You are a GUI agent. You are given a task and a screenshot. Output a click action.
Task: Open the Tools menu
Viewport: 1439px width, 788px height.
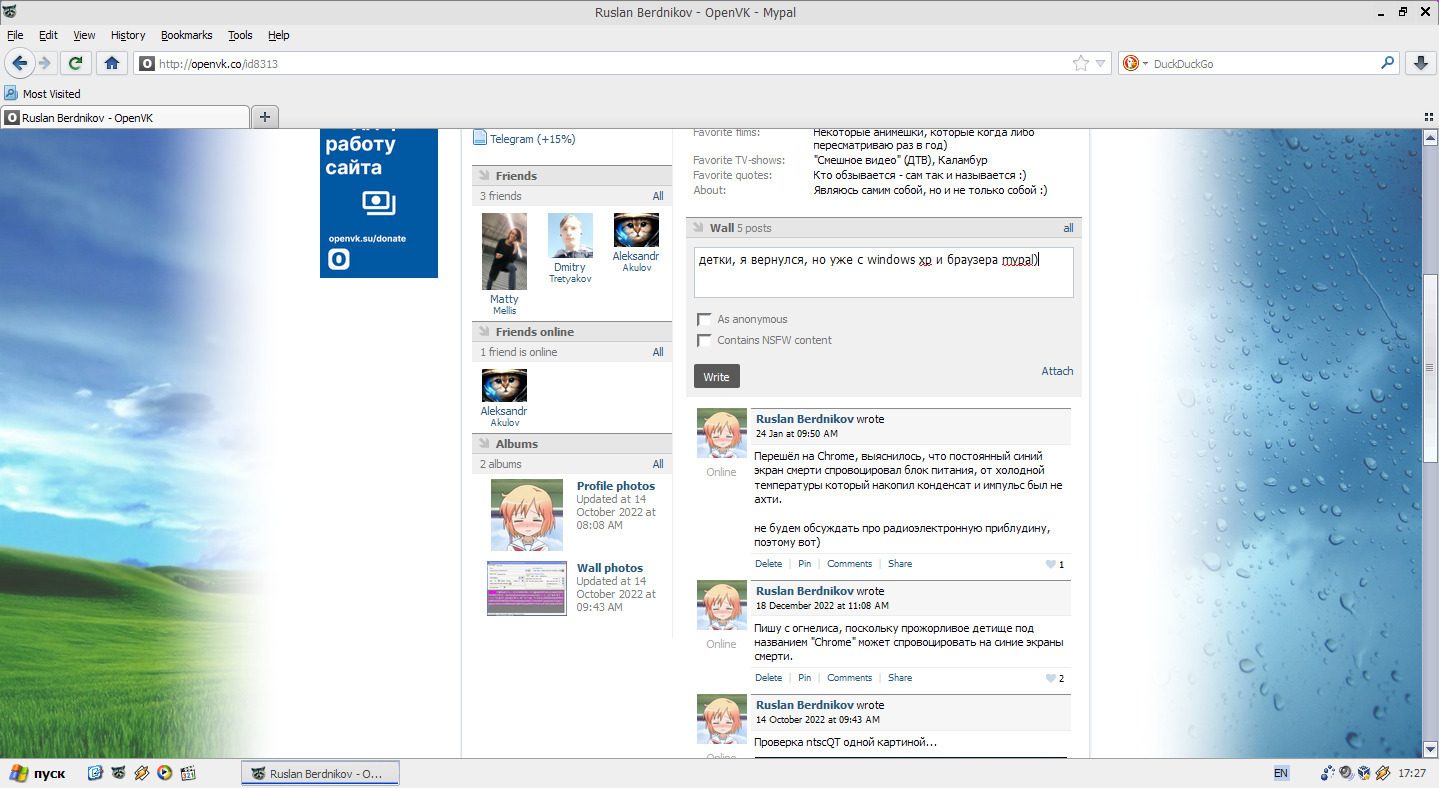pyautogui.click(x=240, y=35)
